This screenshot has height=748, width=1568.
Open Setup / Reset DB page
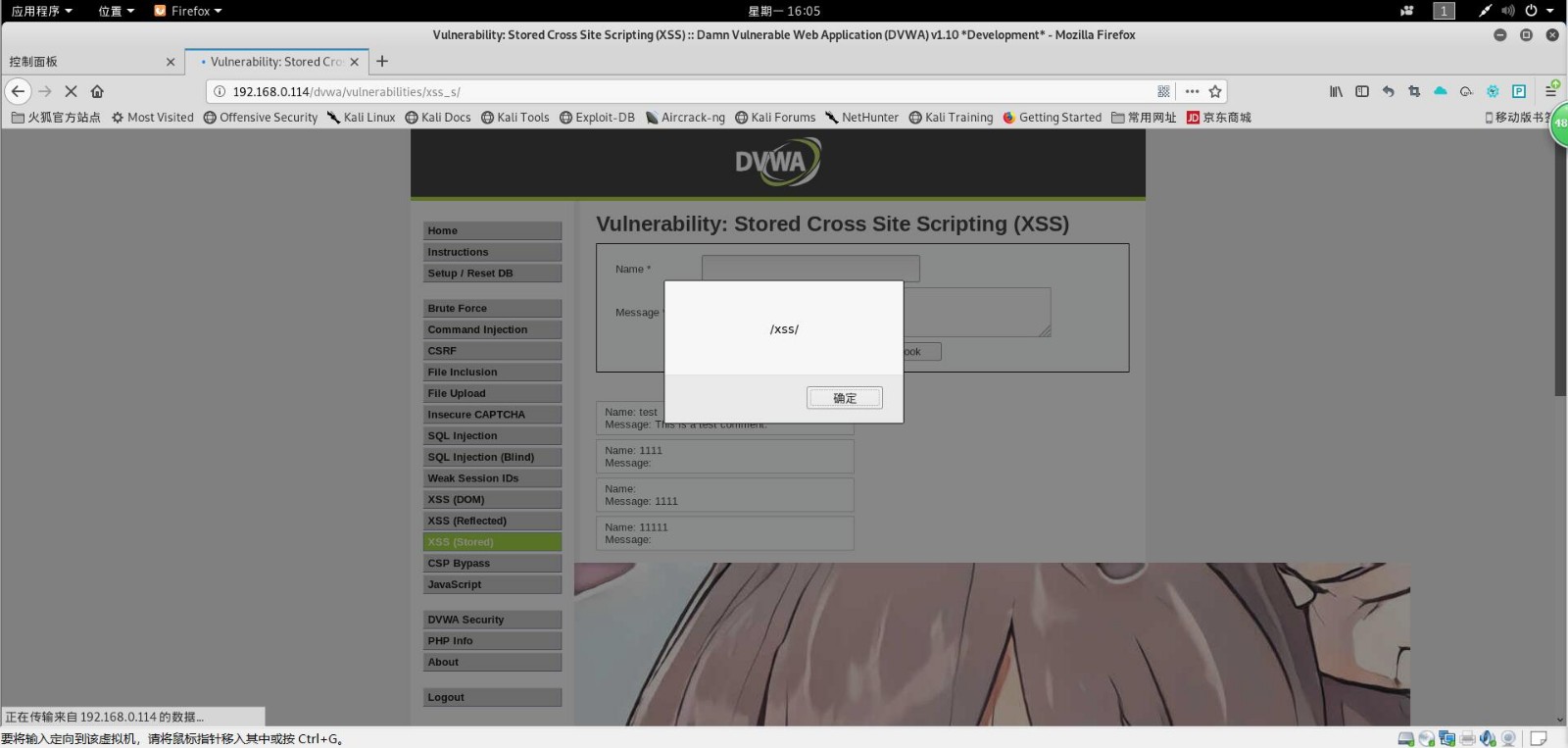point(493,274)
